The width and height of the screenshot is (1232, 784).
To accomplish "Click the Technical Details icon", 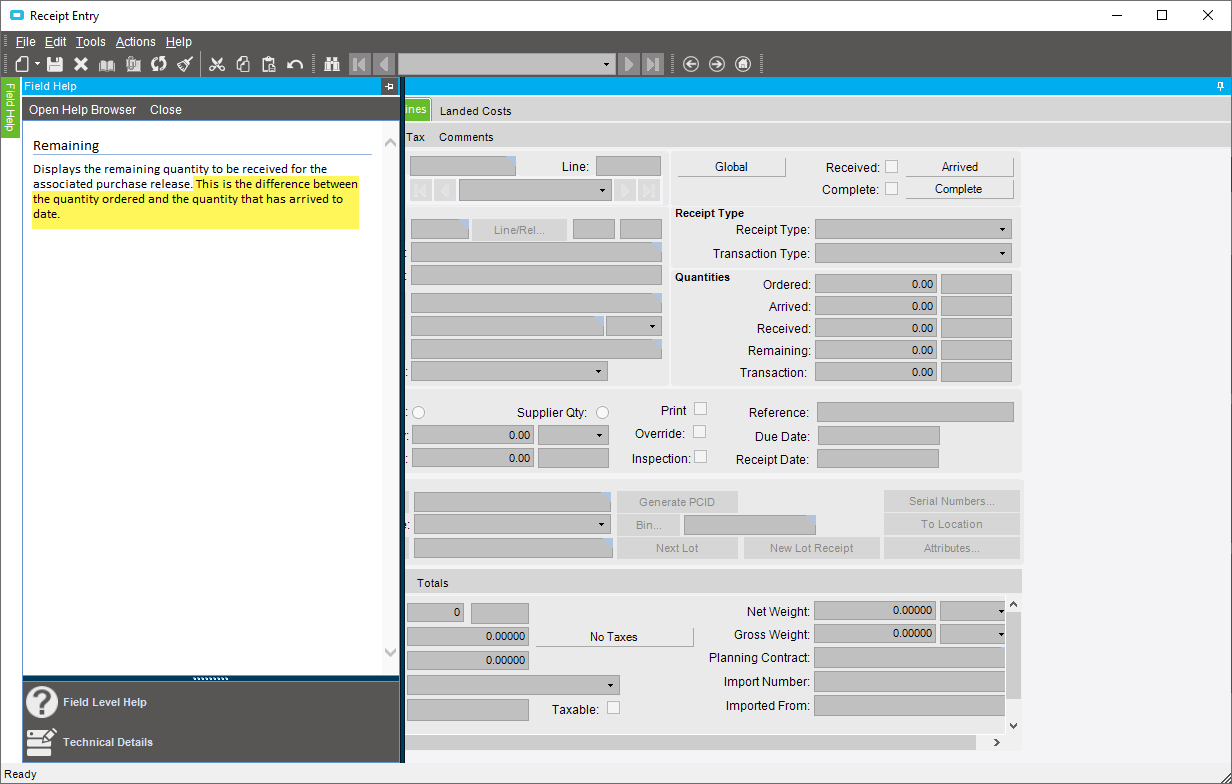I will click(41, 742).
